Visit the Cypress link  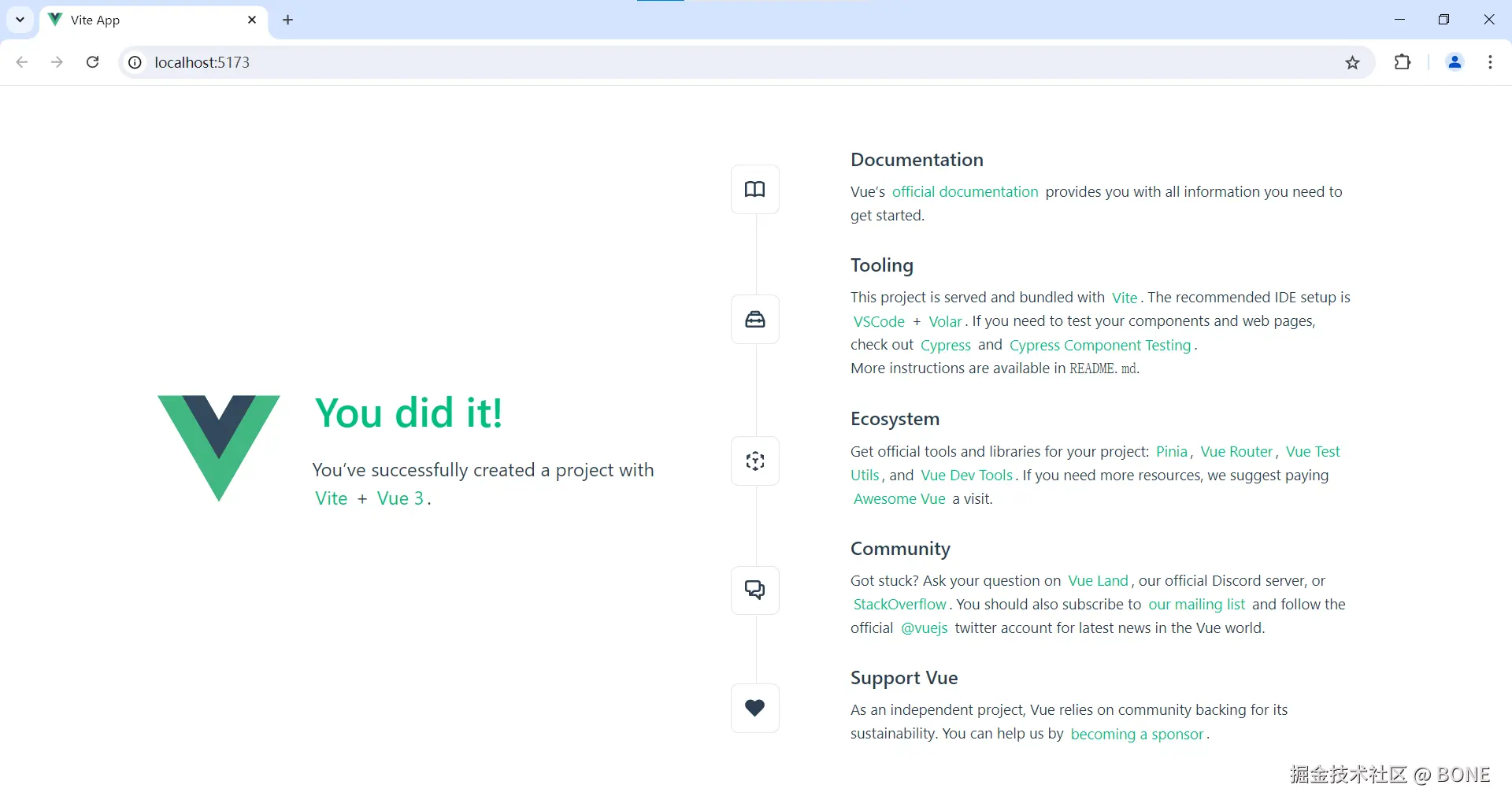pyautogui.click(x=945, y=345)
